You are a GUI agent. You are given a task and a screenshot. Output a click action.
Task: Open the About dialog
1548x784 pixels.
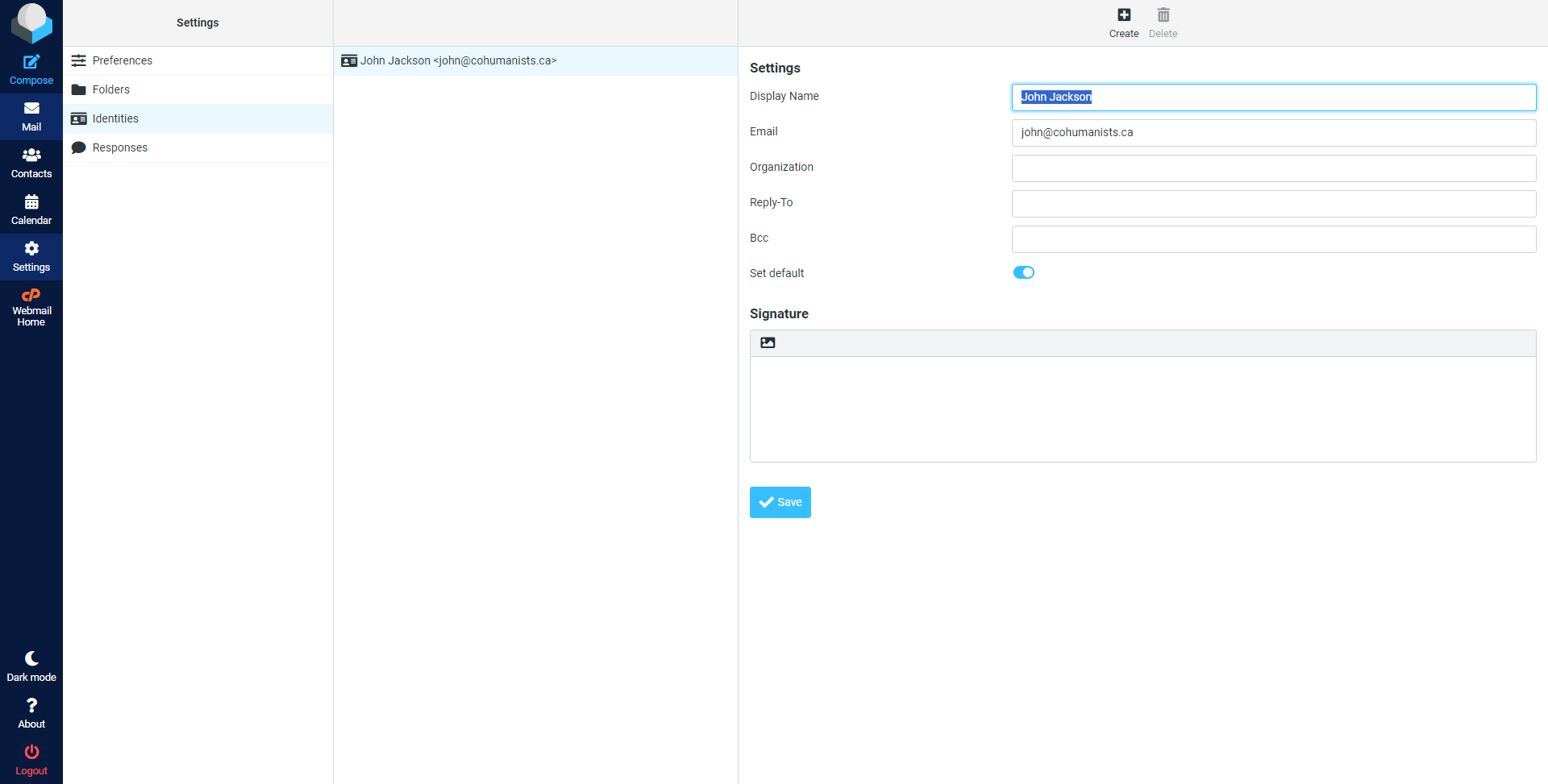click(x=31, y=714)
